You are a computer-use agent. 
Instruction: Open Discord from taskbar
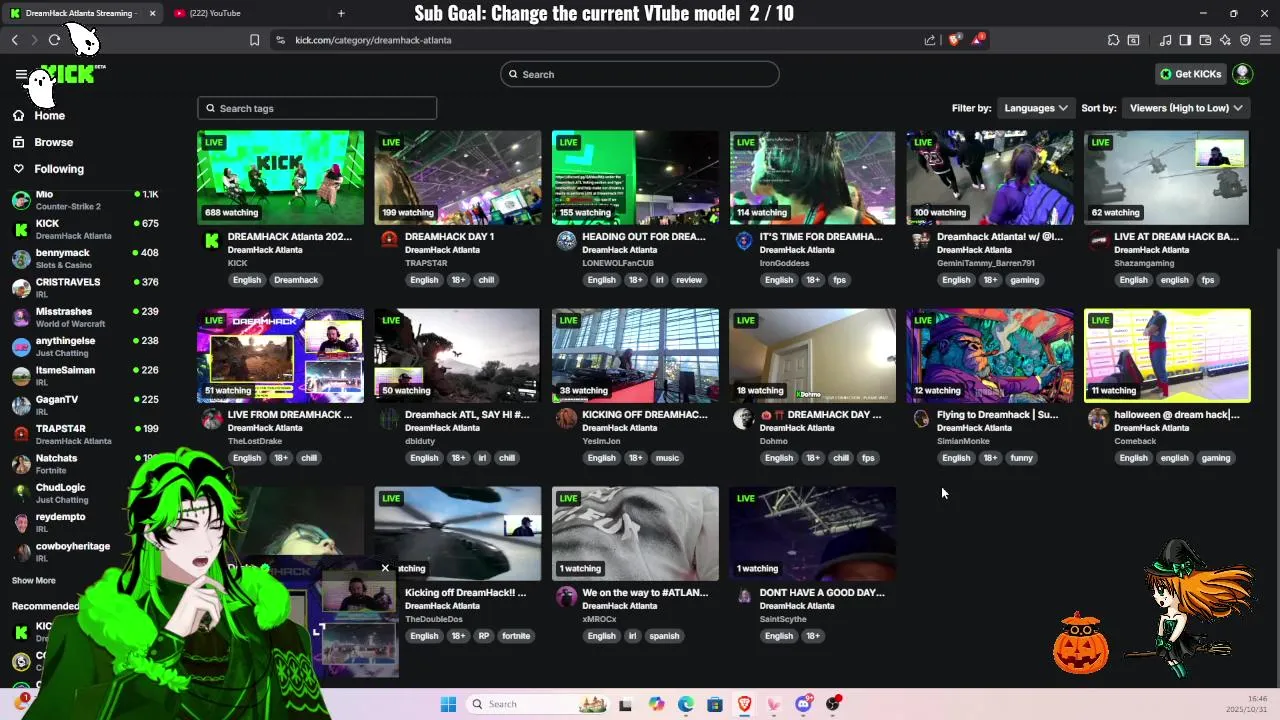coord(803,704)
